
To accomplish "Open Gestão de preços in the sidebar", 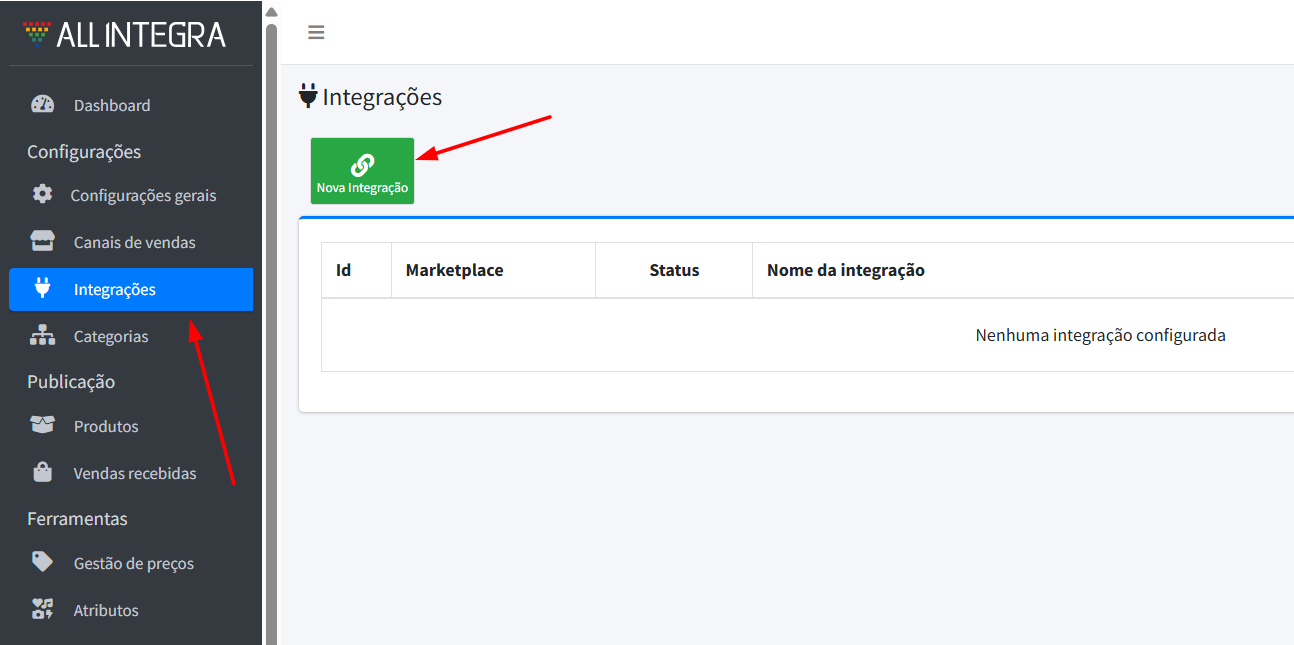I will (x=133, y=563).
